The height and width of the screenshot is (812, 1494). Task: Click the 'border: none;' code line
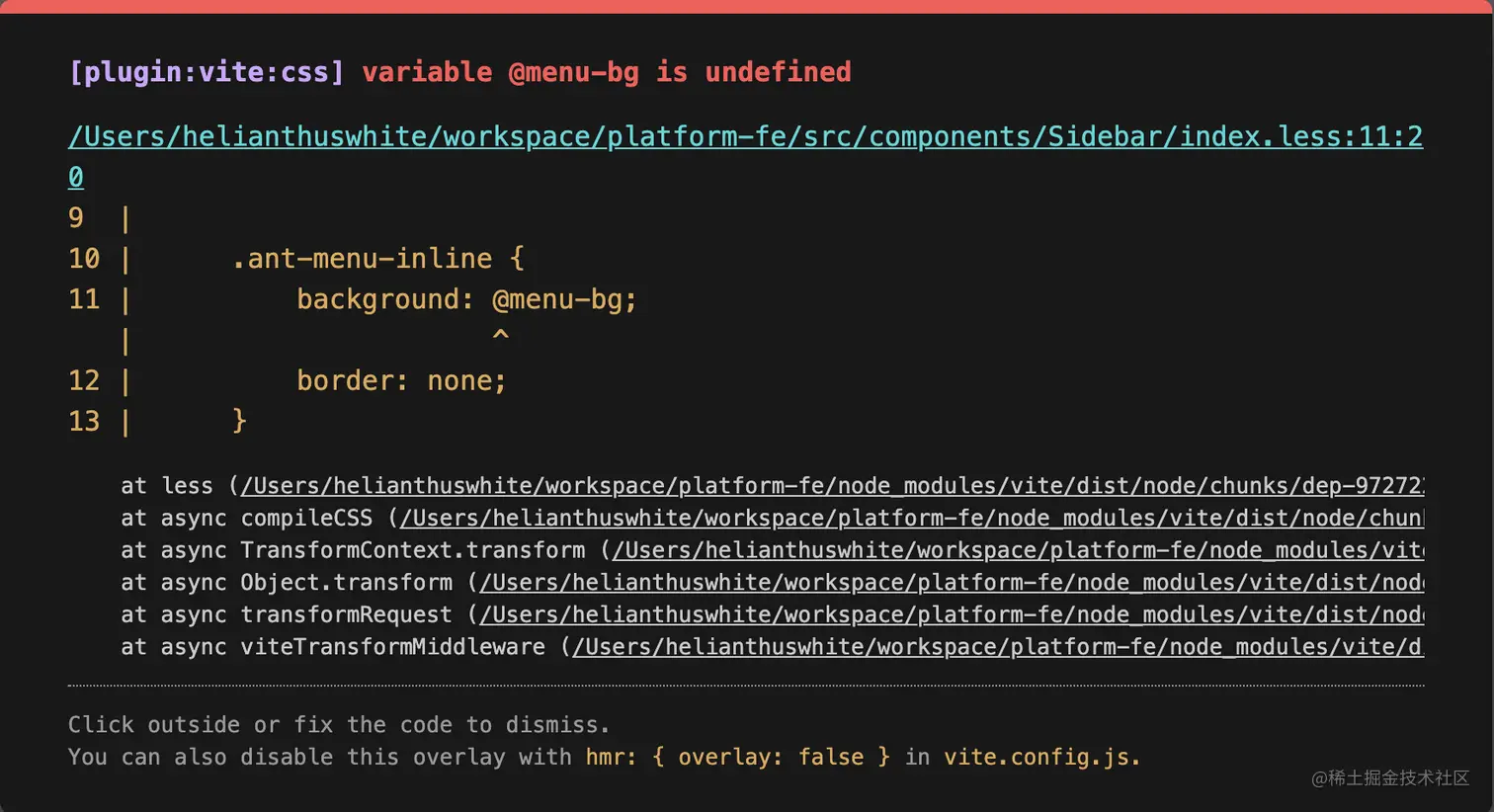point(401,380)
